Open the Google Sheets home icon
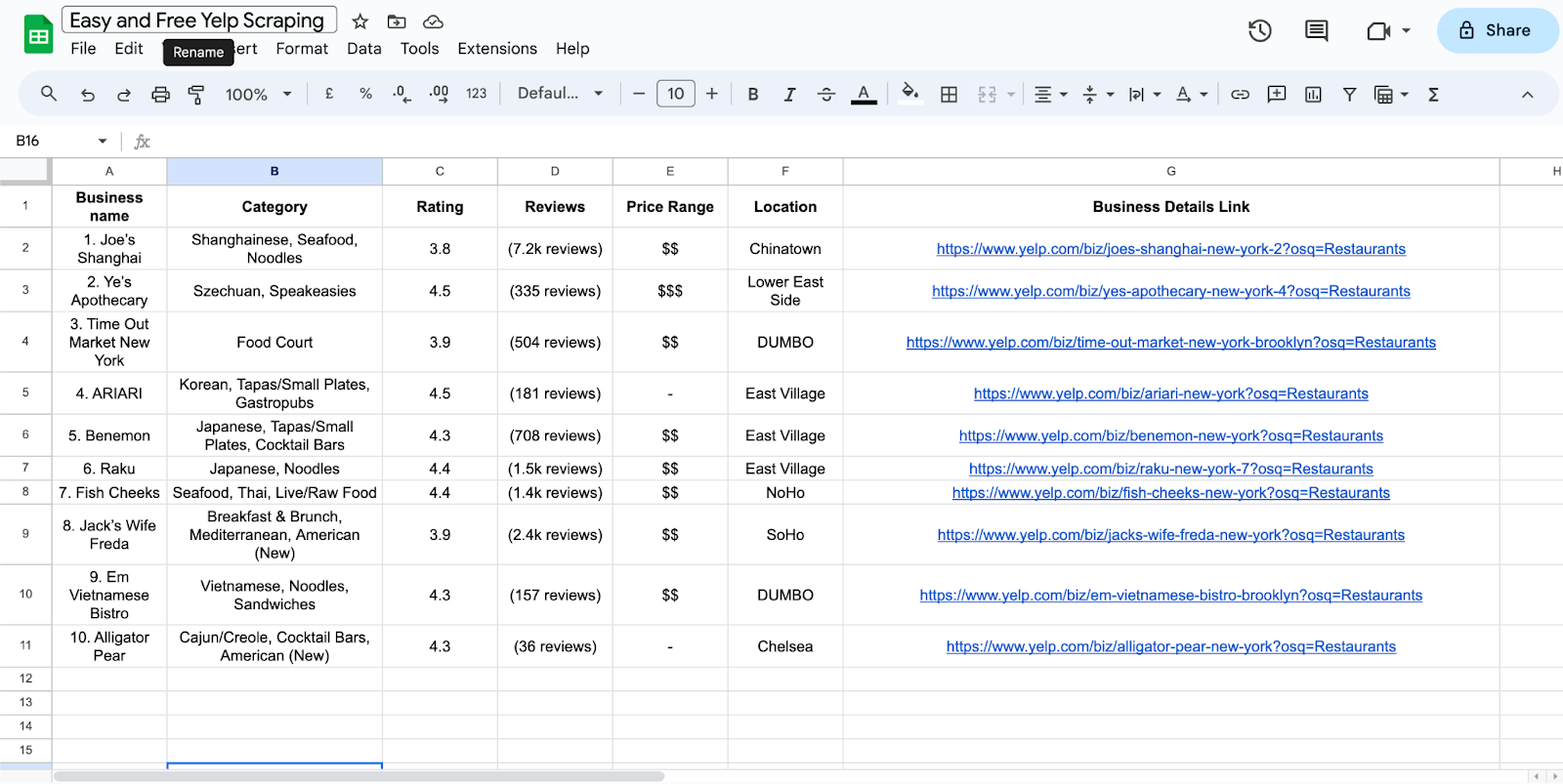This screenshot has height=784, width=1563. tap(38, 35)
